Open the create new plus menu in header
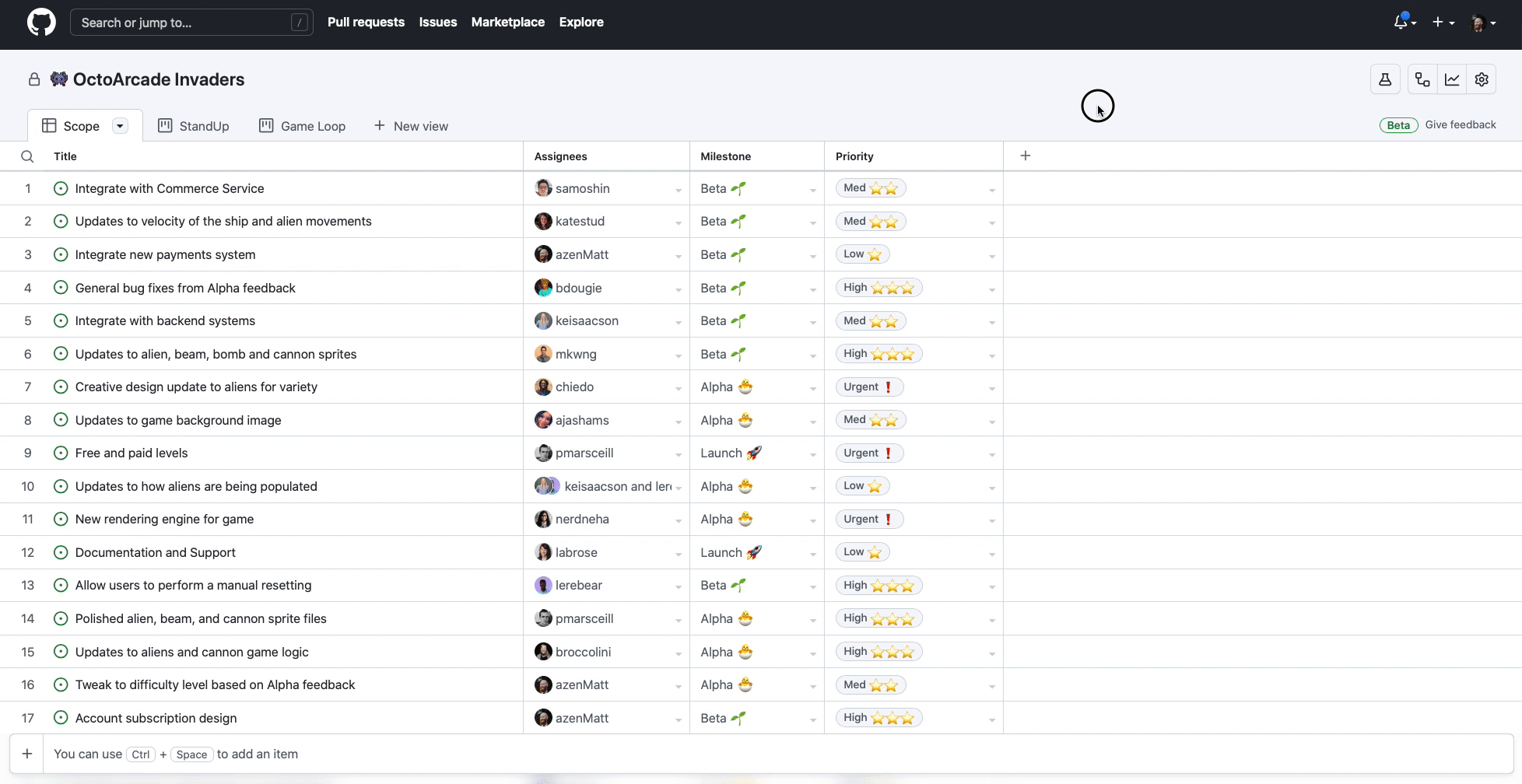 [x=1442, y=23]
